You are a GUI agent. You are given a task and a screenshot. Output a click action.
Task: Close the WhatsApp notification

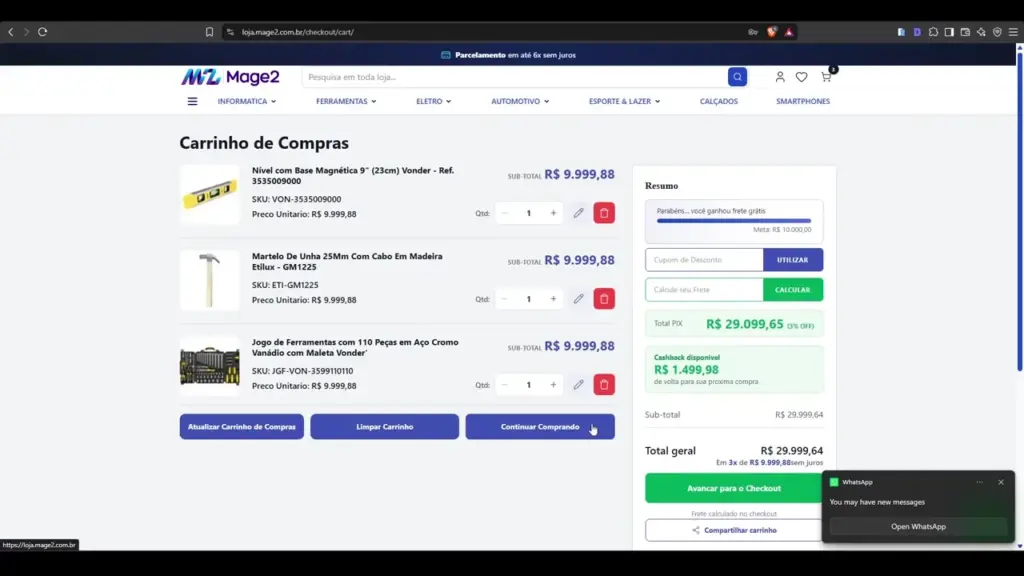click(x=1000, y=482)
